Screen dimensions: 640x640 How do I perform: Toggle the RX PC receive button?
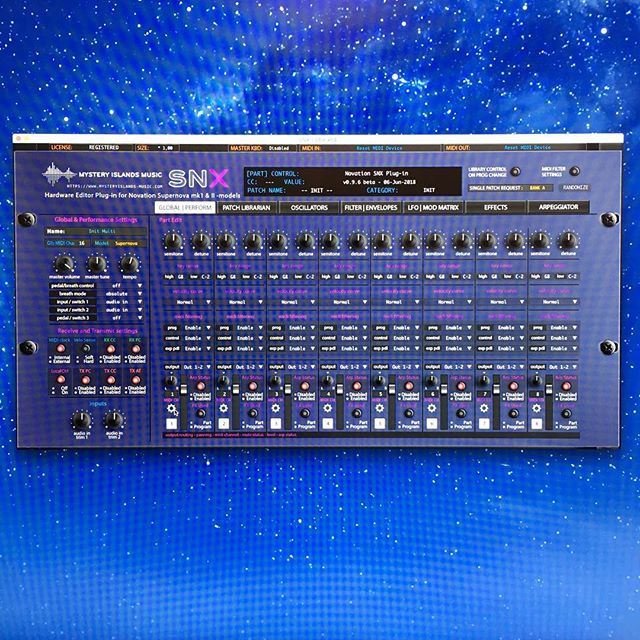click(x=136, y=349)
